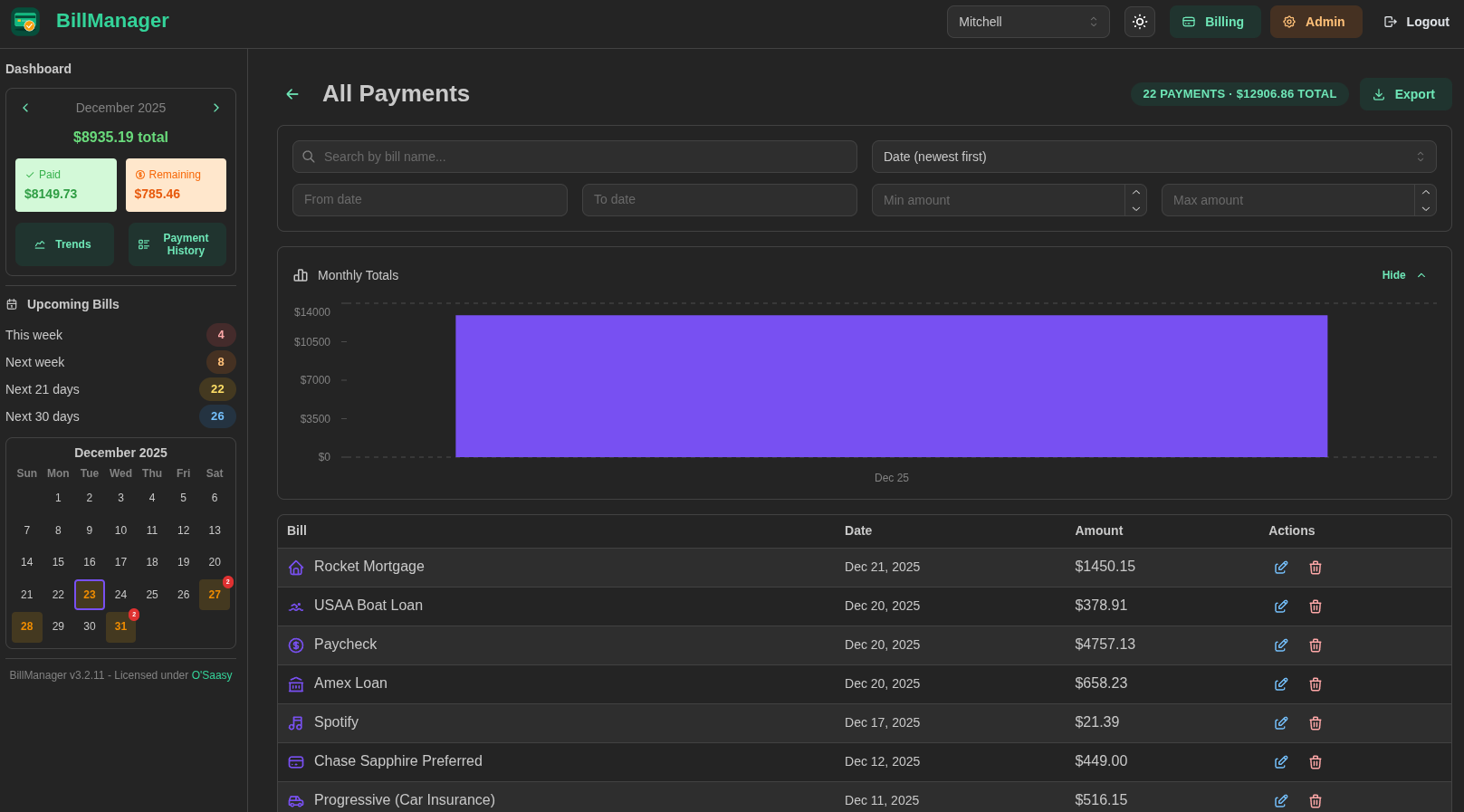1464x812 pixels.
Task: Open the Trends view
Action: [64, 244]
